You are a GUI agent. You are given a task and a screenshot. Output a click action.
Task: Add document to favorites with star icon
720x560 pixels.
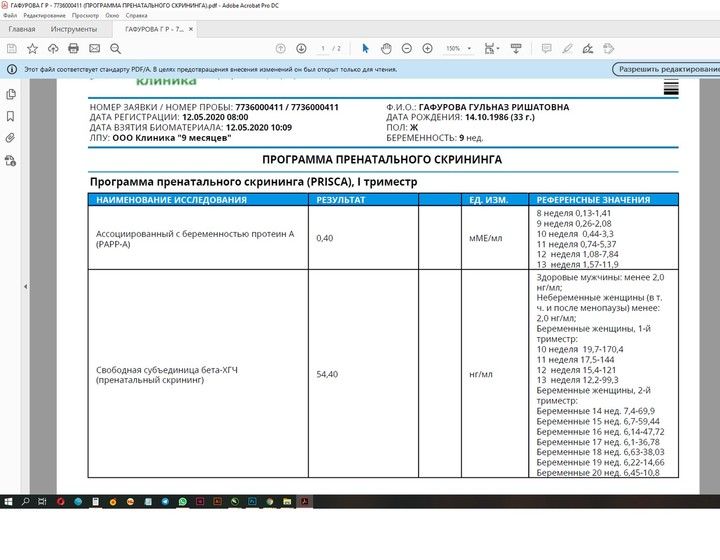pyautogui.click(x=32, y=48)
